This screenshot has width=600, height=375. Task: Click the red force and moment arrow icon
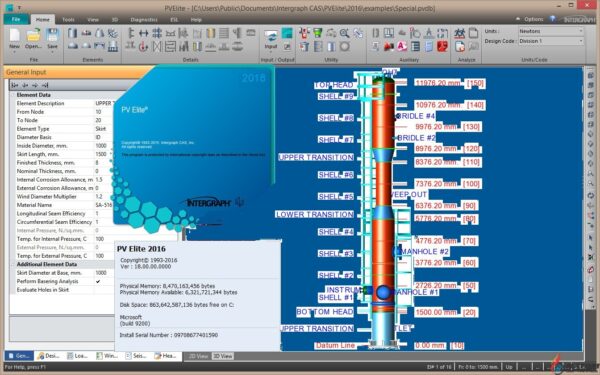pos(144,47)
